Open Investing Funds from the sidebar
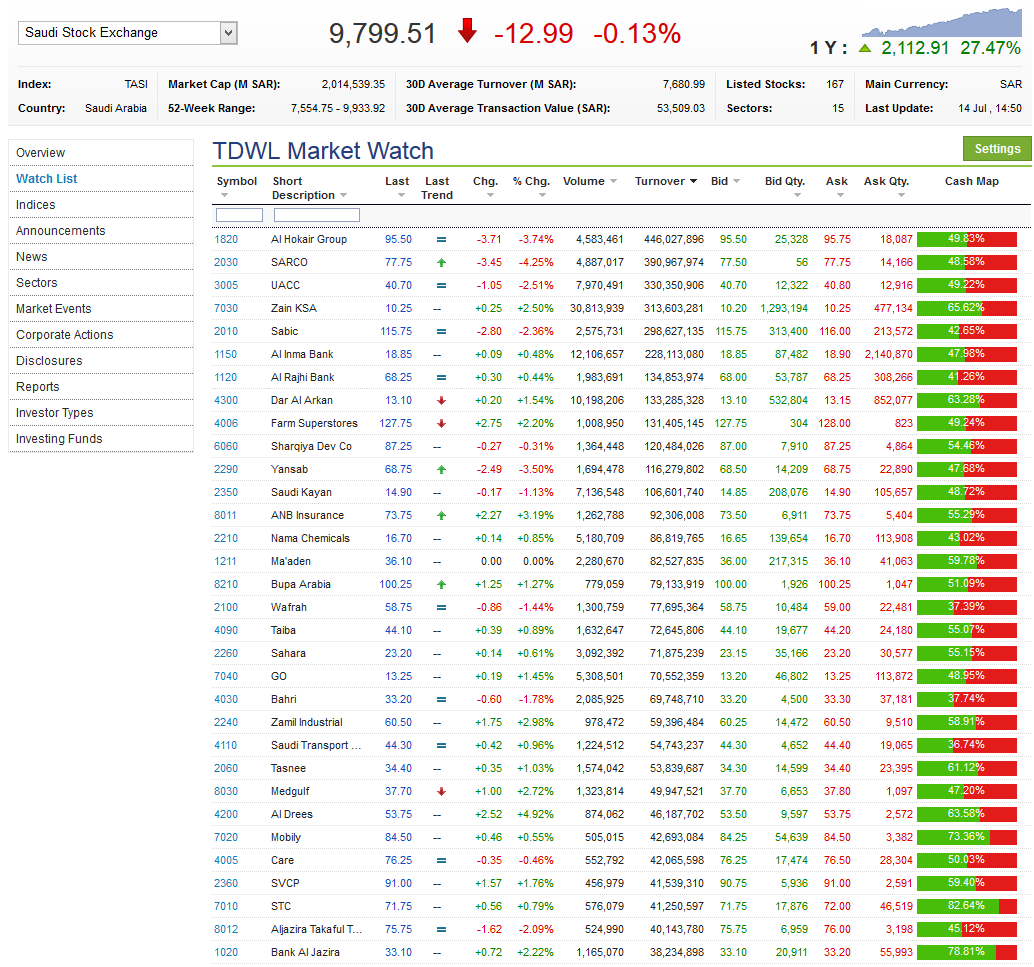Image resolution: width=1034 pixels, height=967 pixels. click(101, 439)
